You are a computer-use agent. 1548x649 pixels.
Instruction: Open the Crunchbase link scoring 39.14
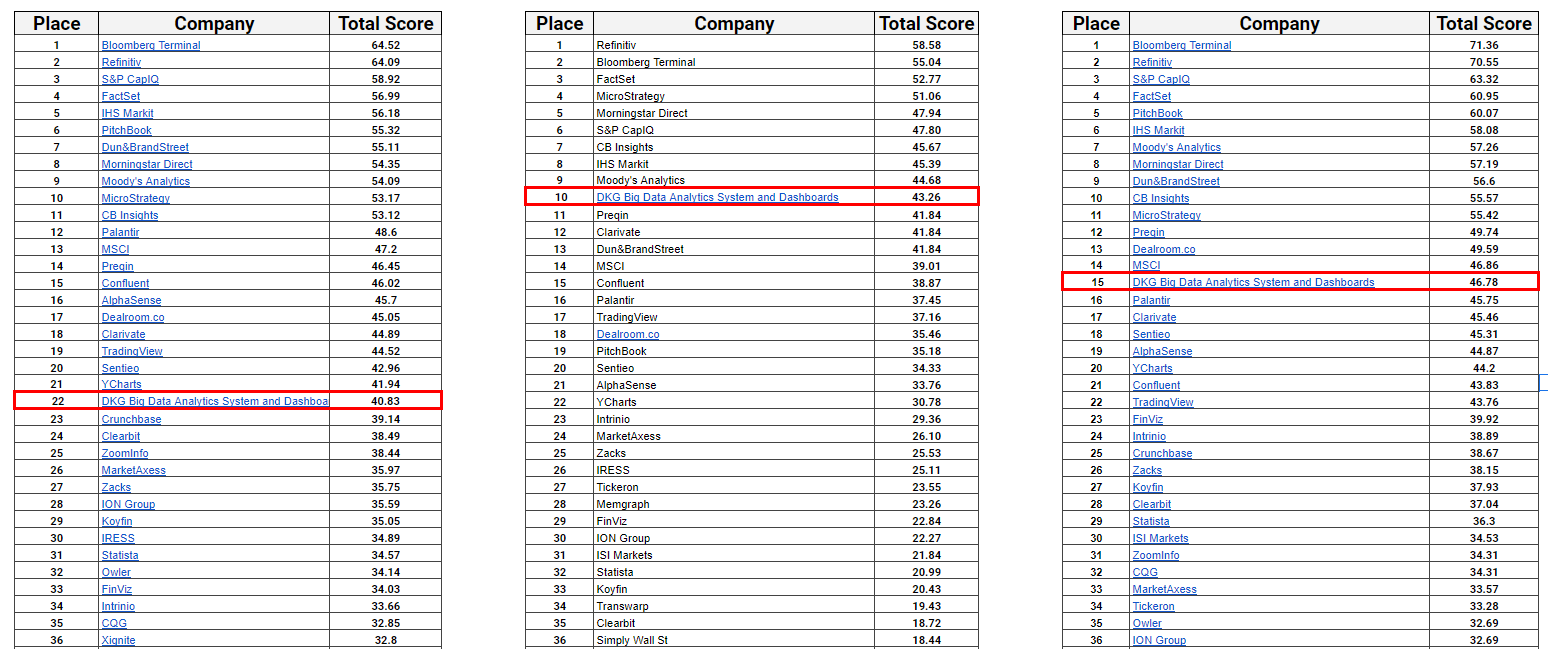click(131, 419)
